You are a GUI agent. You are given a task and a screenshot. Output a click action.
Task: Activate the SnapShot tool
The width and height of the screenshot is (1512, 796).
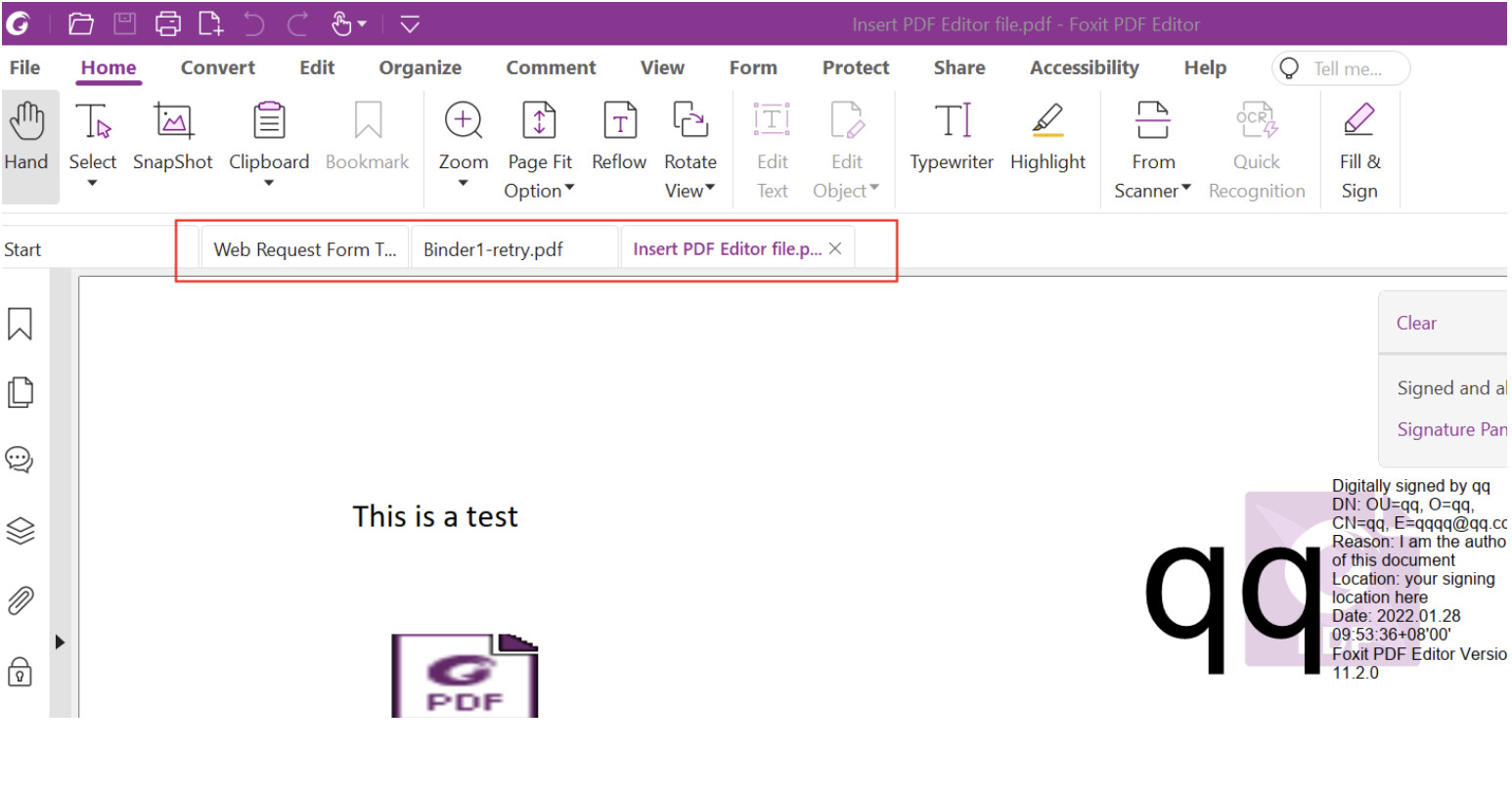coord(172,138)
